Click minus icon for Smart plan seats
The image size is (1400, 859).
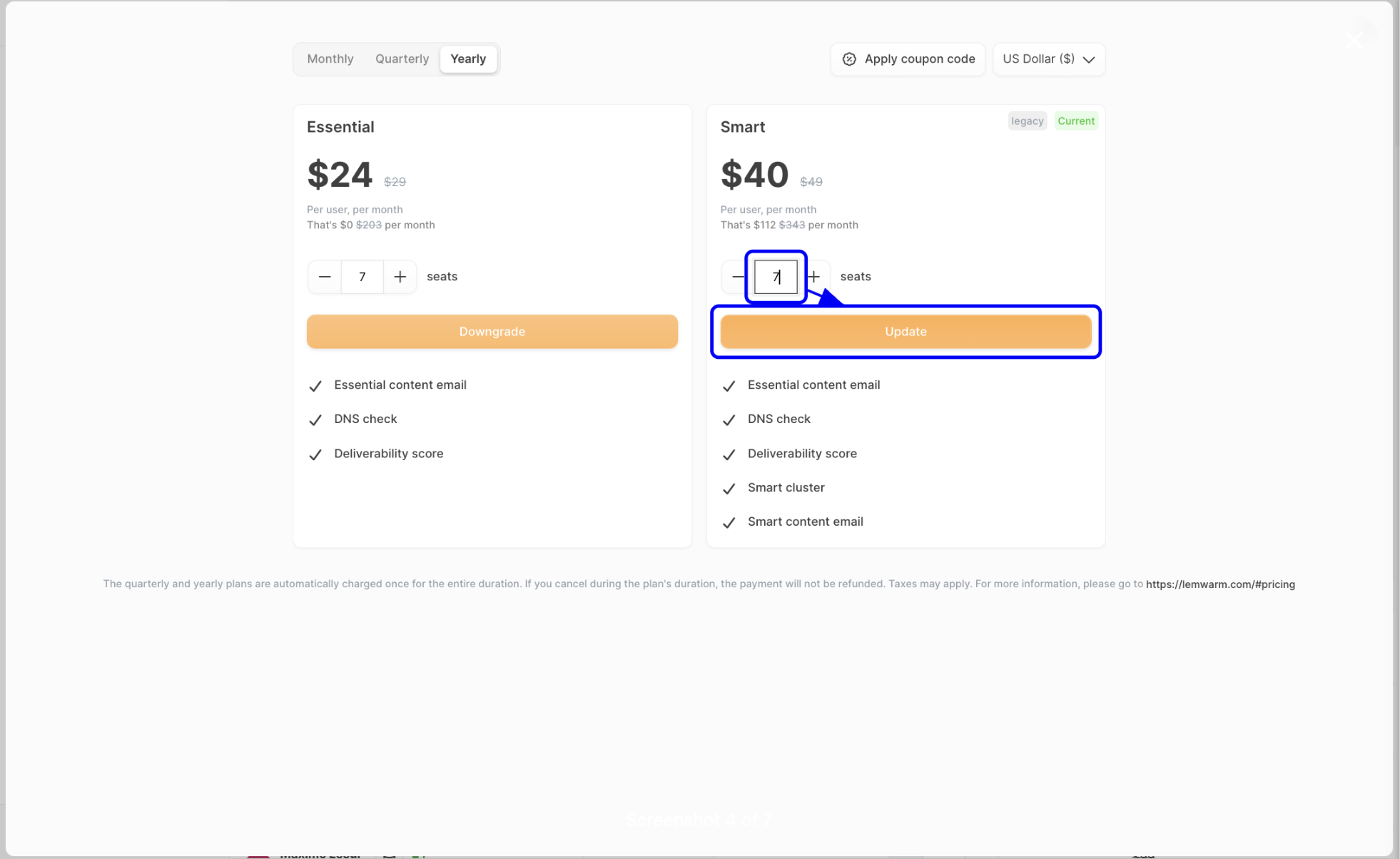(x=737, y=277)
